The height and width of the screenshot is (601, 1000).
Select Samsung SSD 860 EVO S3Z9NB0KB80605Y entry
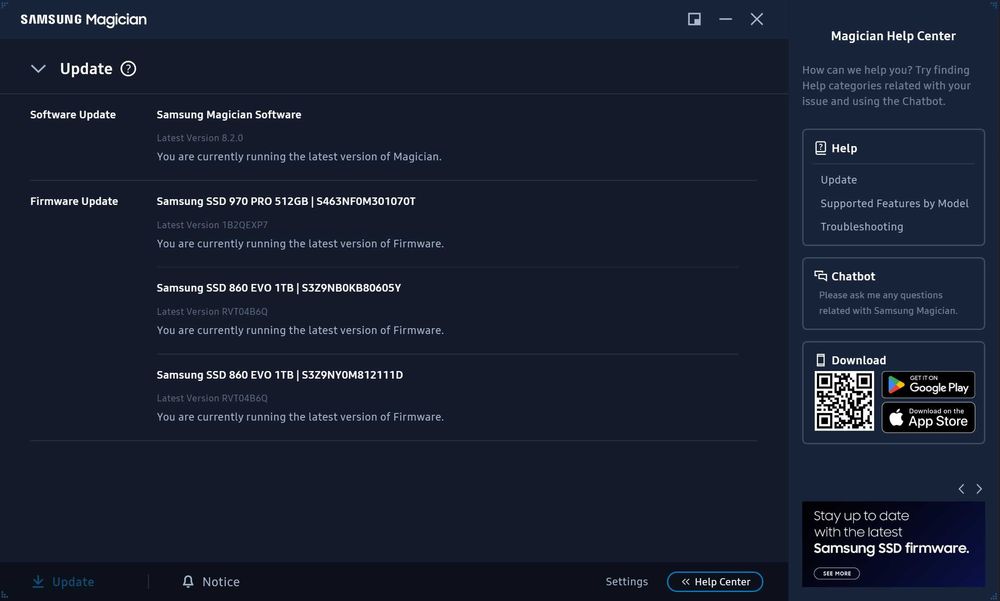pos(279,288)
